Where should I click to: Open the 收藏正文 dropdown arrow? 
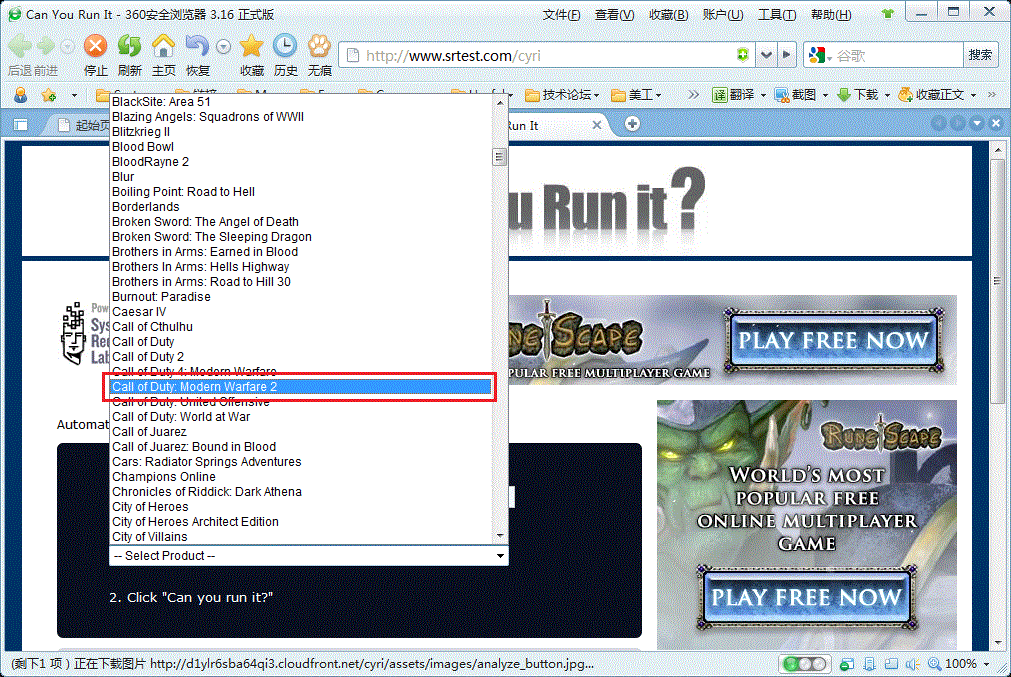pos(974,95)
